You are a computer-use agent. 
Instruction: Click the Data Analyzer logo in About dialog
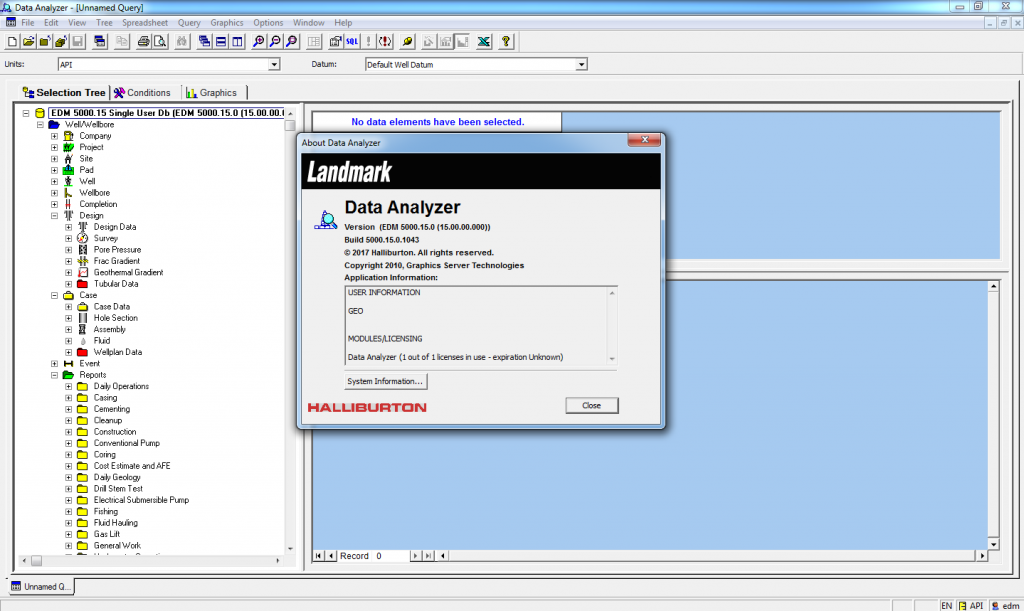pyautogui.click(x=325, y=220)
